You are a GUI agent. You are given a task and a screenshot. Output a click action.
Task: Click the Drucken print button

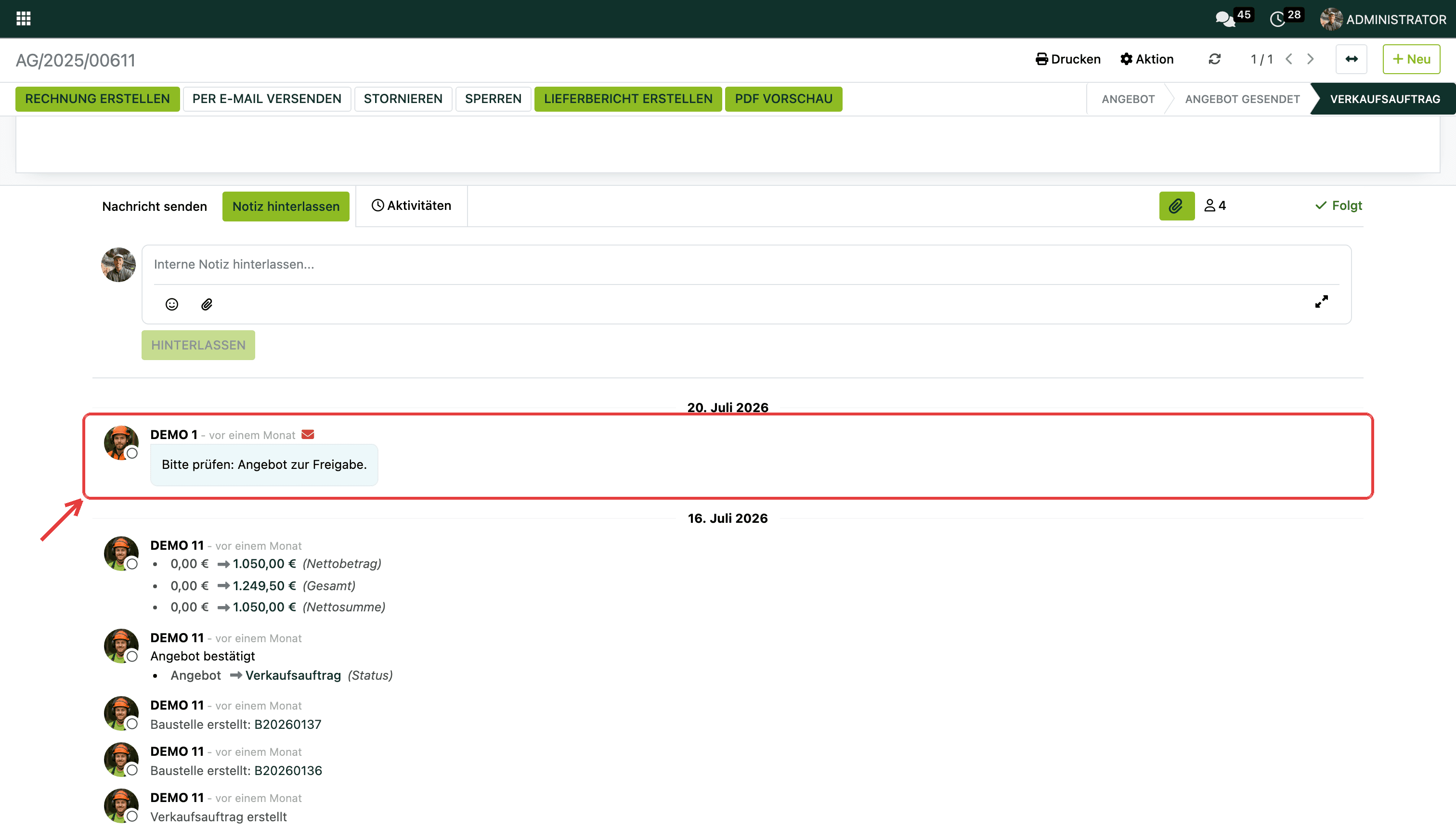click(x=1068, y=59)
